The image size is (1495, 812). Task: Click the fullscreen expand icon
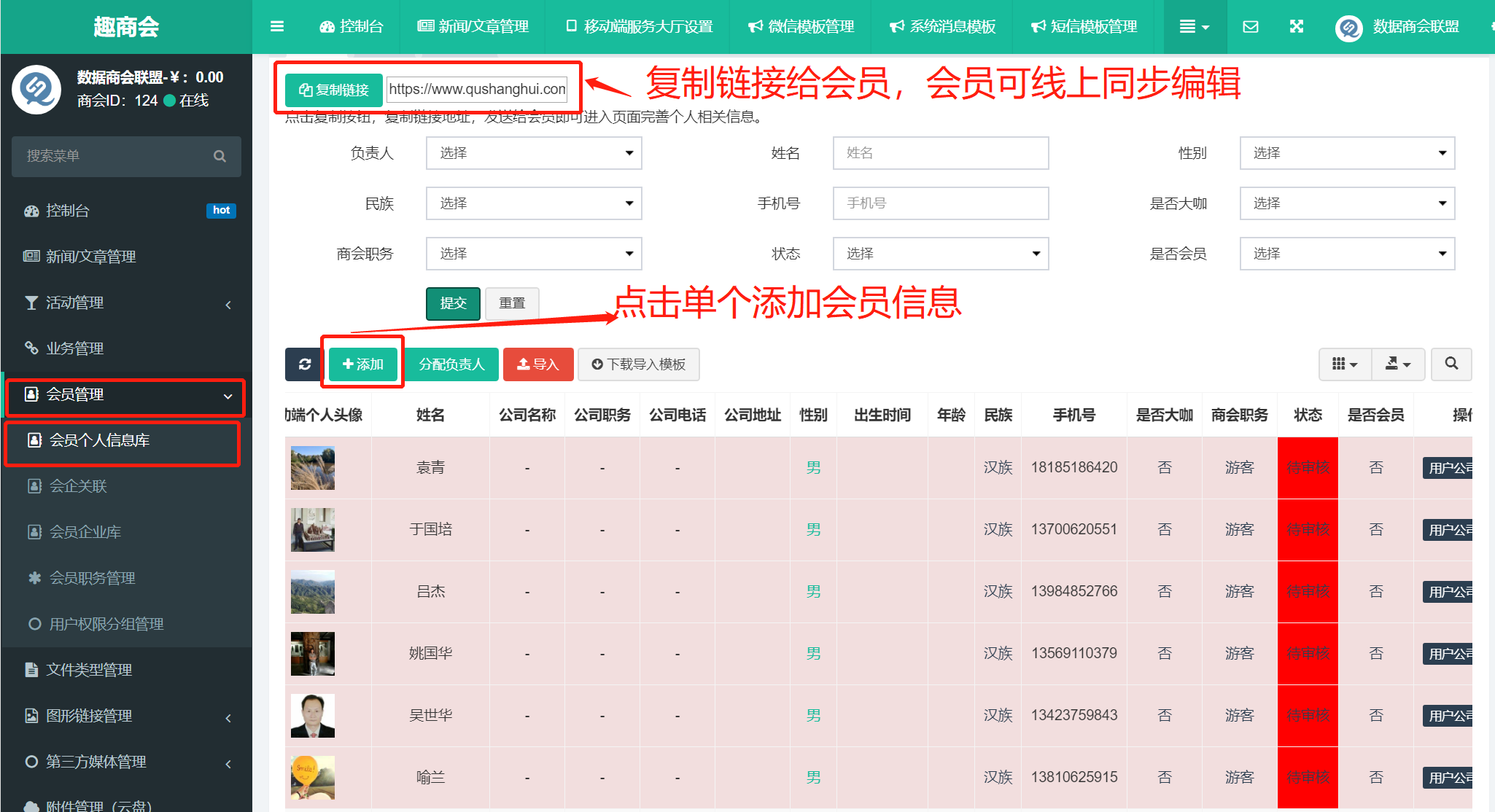coord(1296,27)
